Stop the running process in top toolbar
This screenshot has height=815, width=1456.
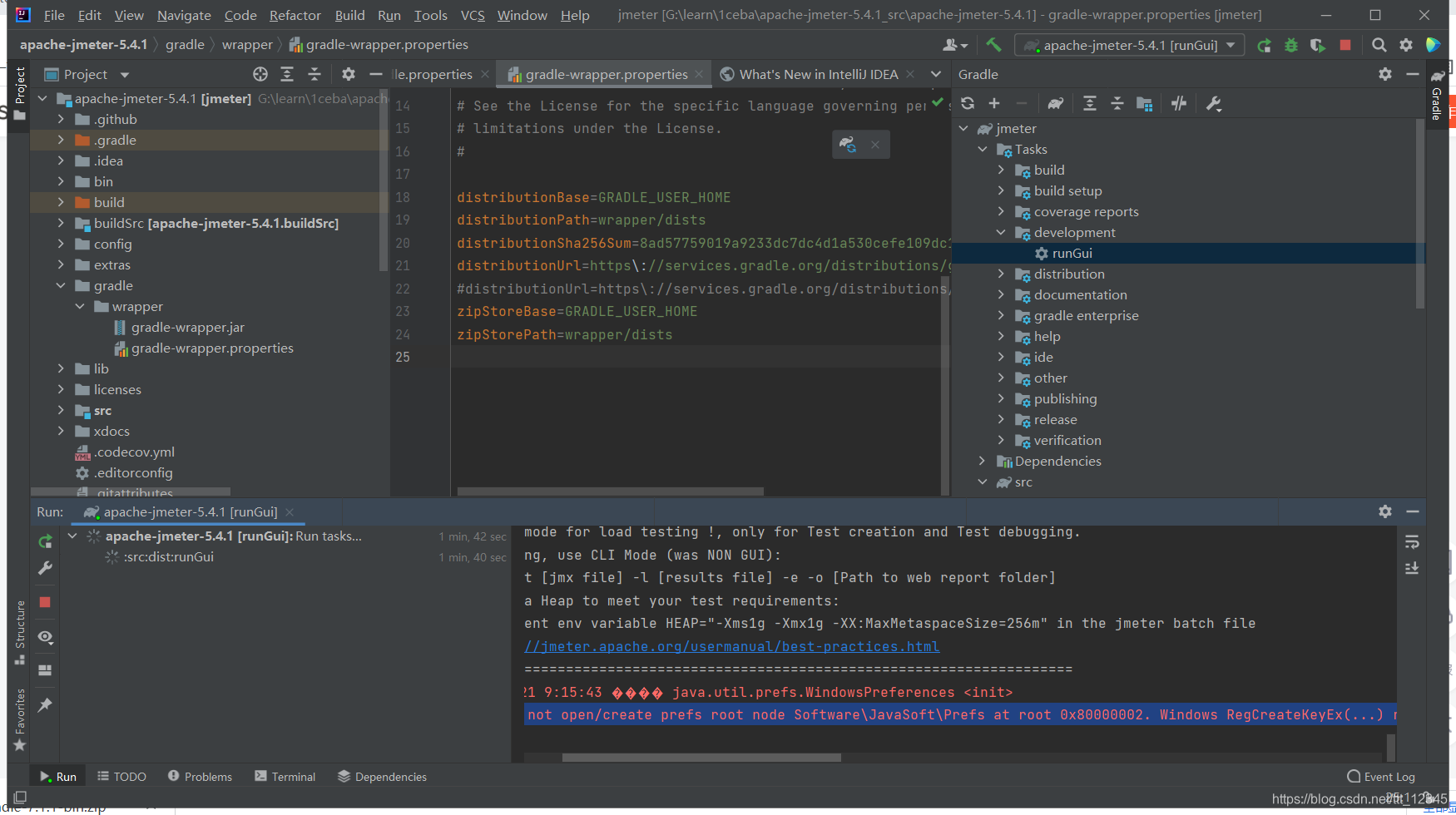(x=1345, y=45)
